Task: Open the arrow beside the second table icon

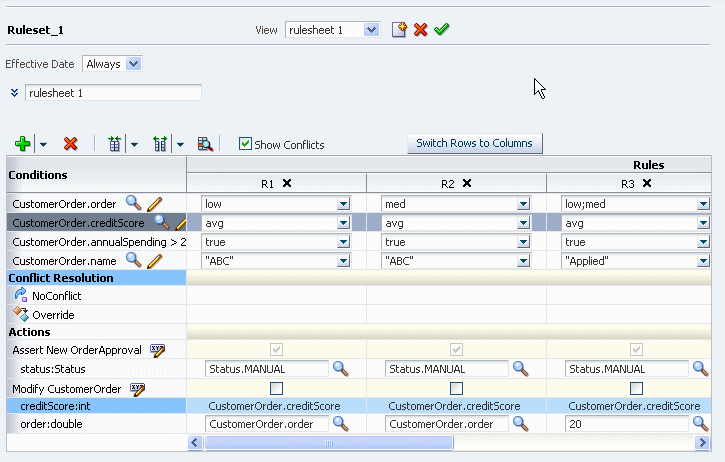Action: point(180,144)
